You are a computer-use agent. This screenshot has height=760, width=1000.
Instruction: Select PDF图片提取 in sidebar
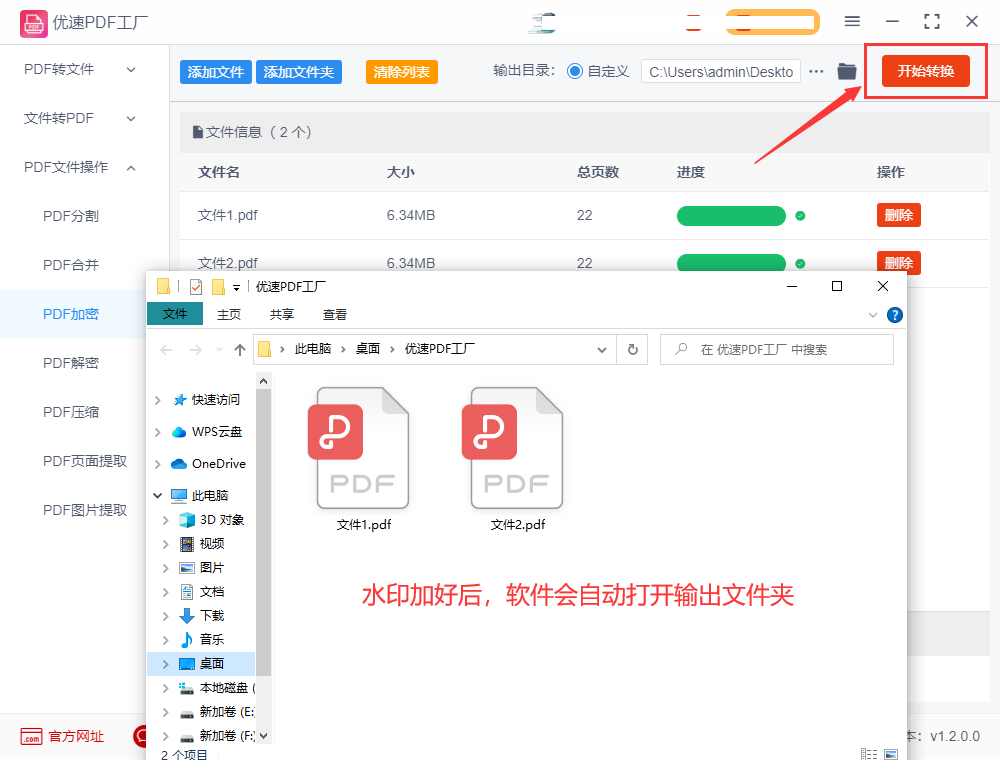click(85, 510)
